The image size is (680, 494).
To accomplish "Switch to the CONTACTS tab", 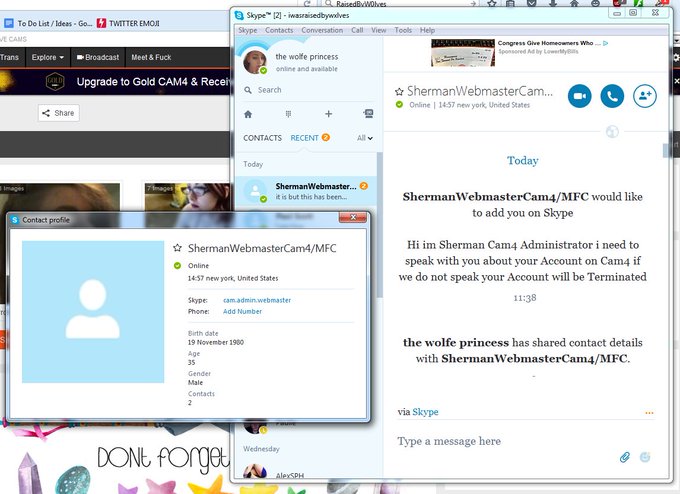I will click(x=262, y=138).
